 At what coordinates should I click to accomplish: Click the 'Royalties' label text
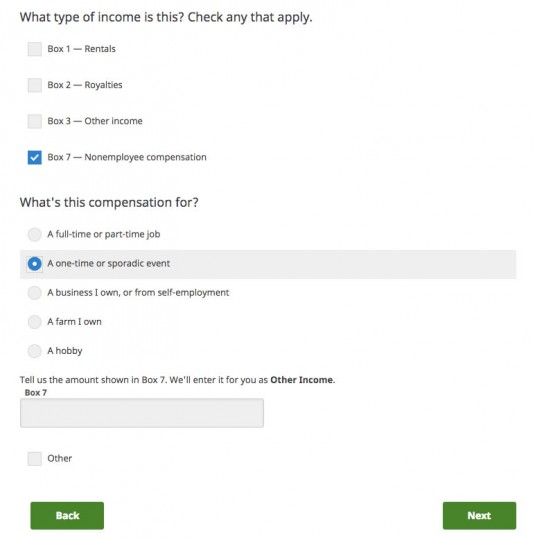pyautogui.click(x=103, y=85)
